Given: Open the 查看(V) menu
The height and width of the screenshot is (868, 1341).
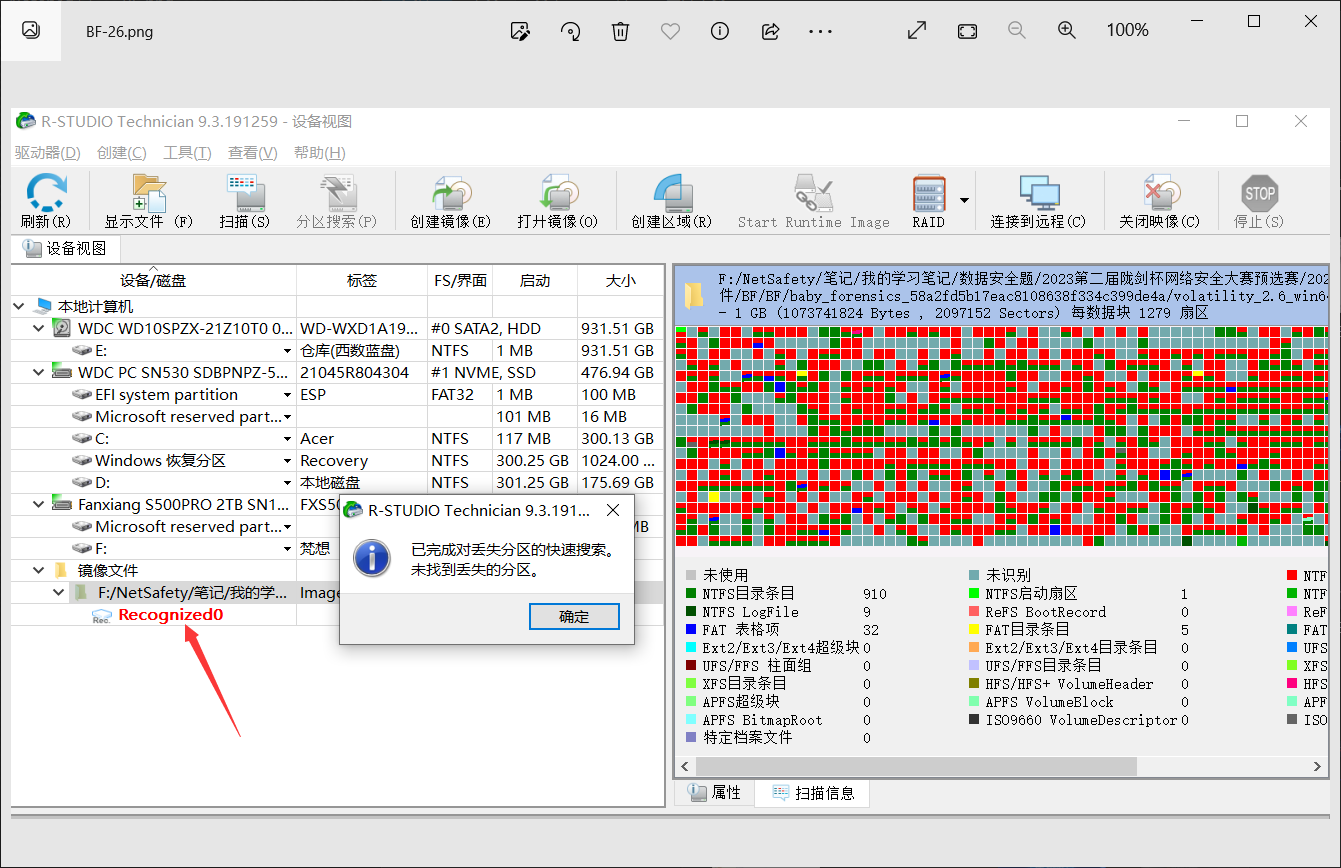Looking at the screenshot, I should pyautogui.click(x=253, y=153).
